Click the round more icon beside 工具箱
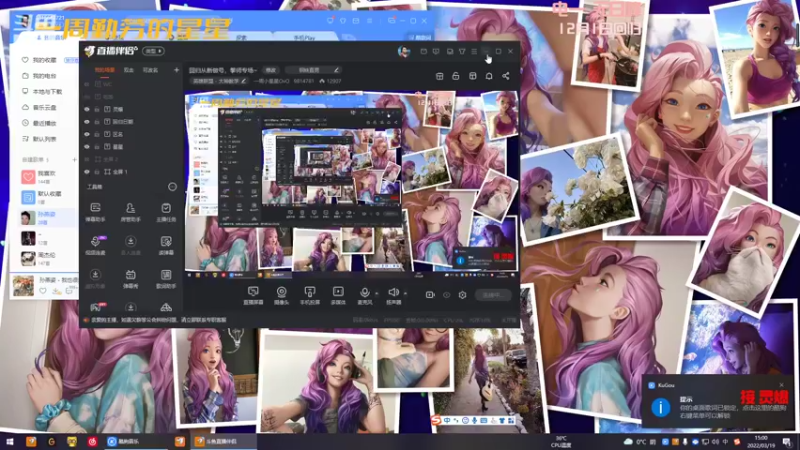 click(x=172, y=187)
